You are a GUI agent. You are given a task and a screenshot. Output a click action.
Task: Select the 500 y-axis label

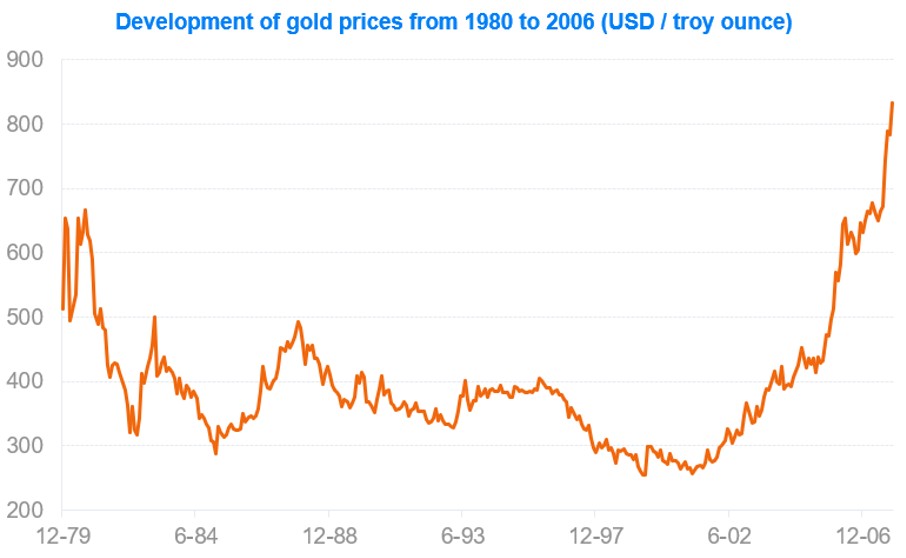click(25, 317)
